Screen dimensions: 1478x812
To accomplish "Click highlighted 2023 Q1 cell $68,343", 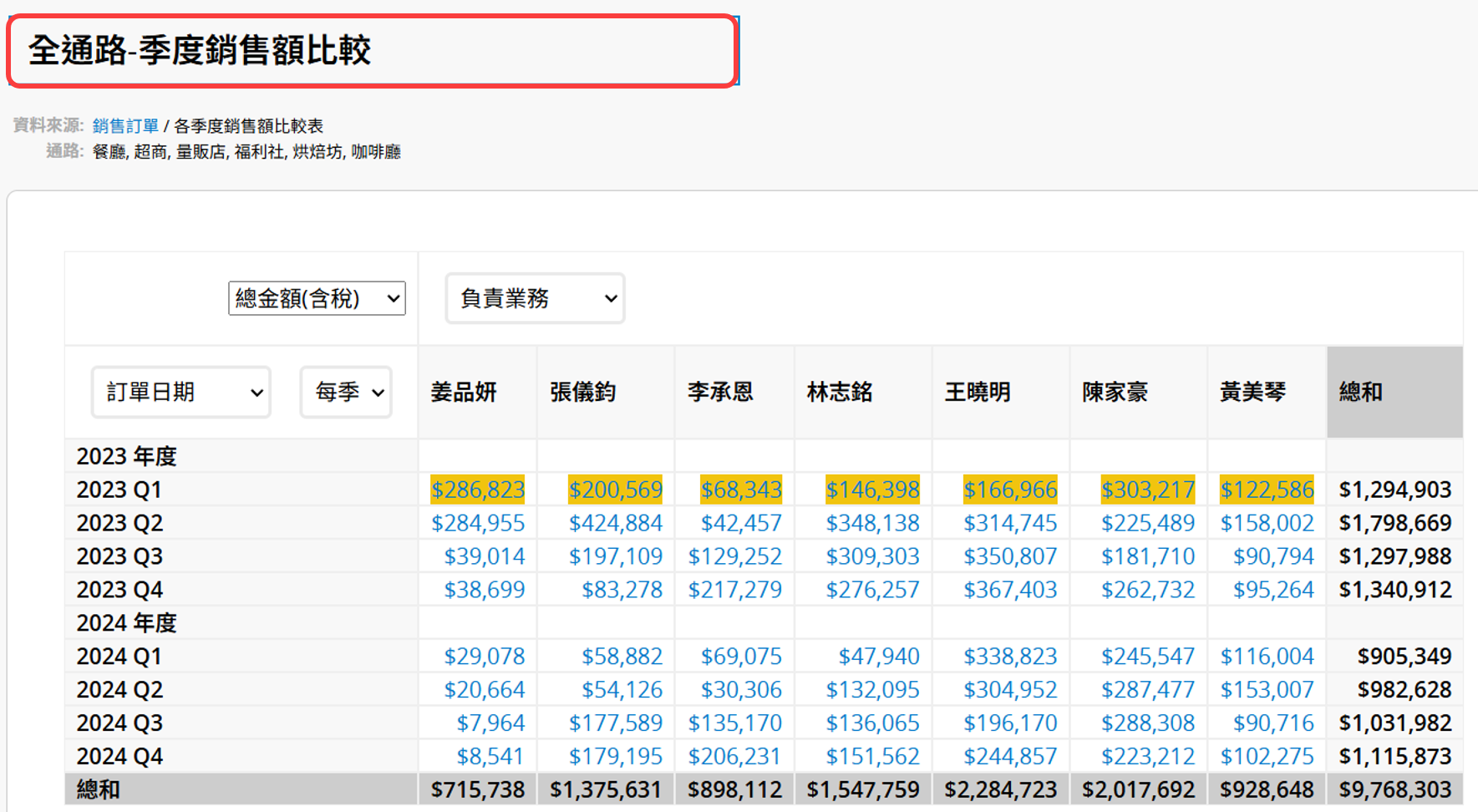I will 740,490.
